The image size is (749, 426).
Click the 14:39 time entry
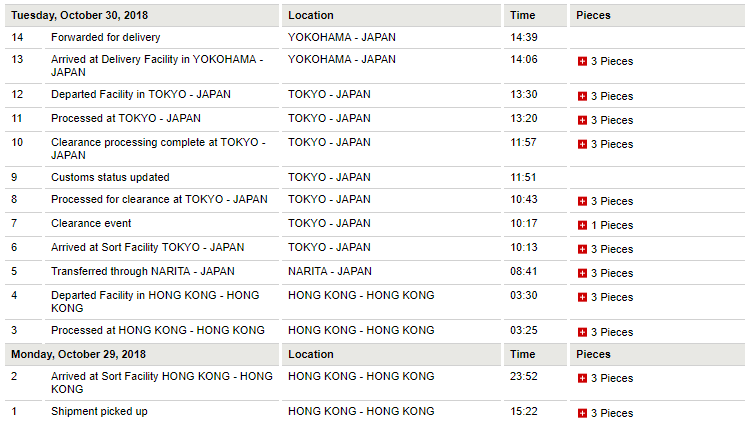[523, 37]
